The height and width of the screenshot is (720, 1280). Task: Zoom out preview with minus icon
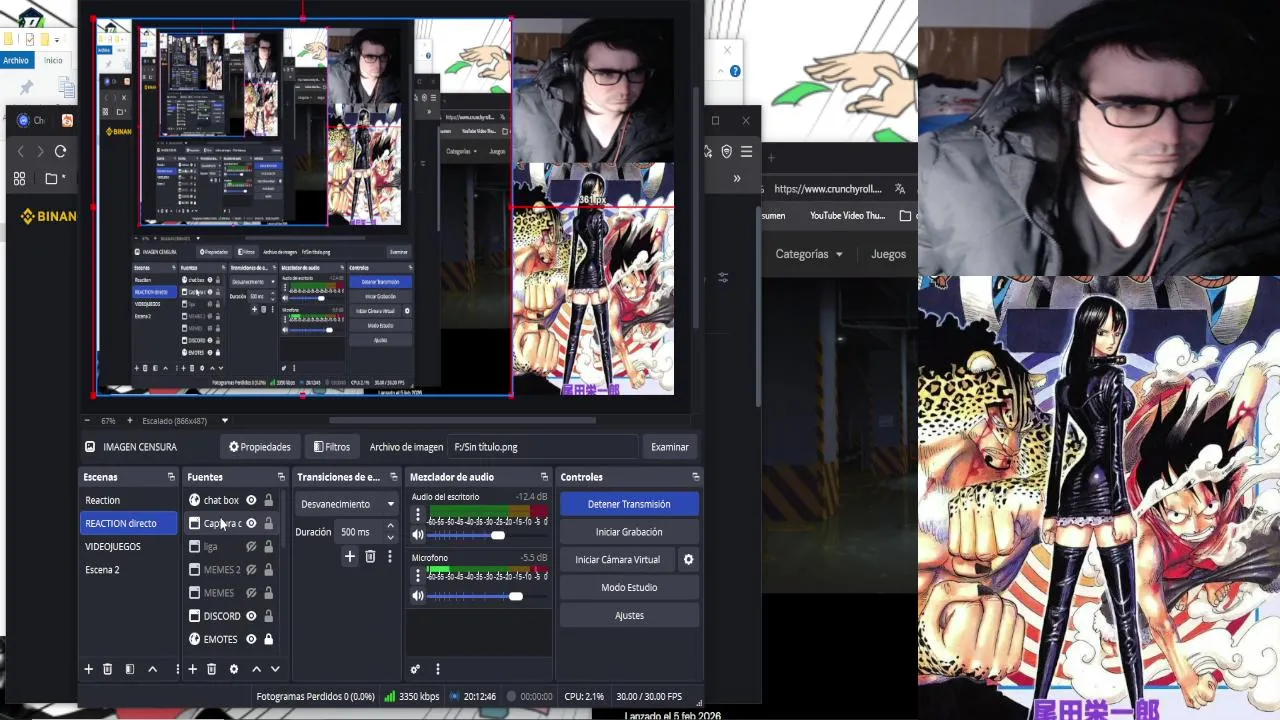click(87, 421)
